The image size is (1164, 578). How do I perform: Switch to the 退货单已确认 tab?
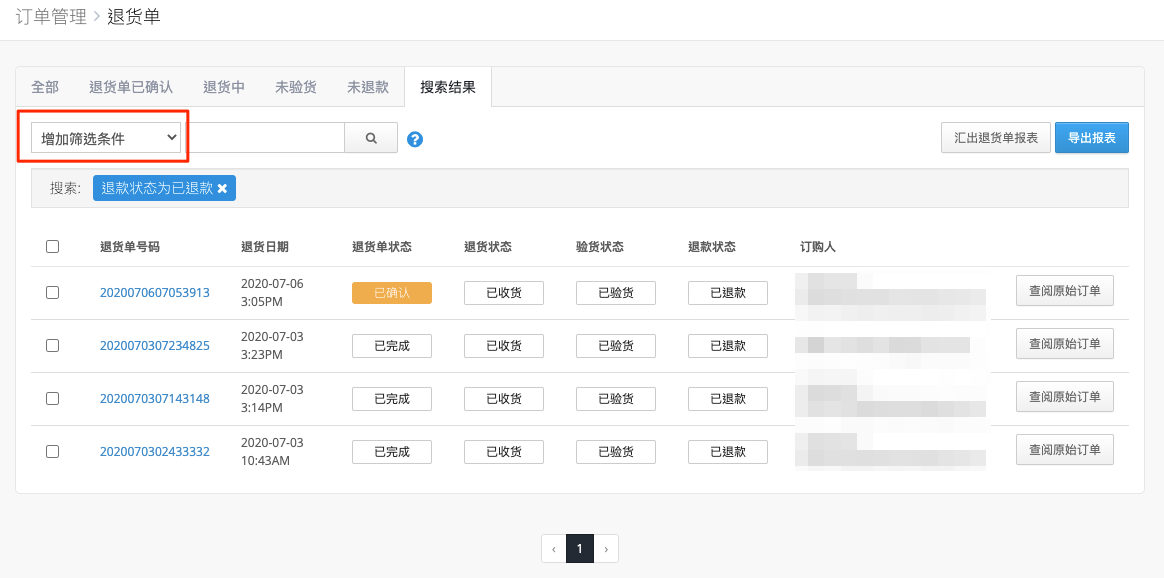[x=131, y=87]
